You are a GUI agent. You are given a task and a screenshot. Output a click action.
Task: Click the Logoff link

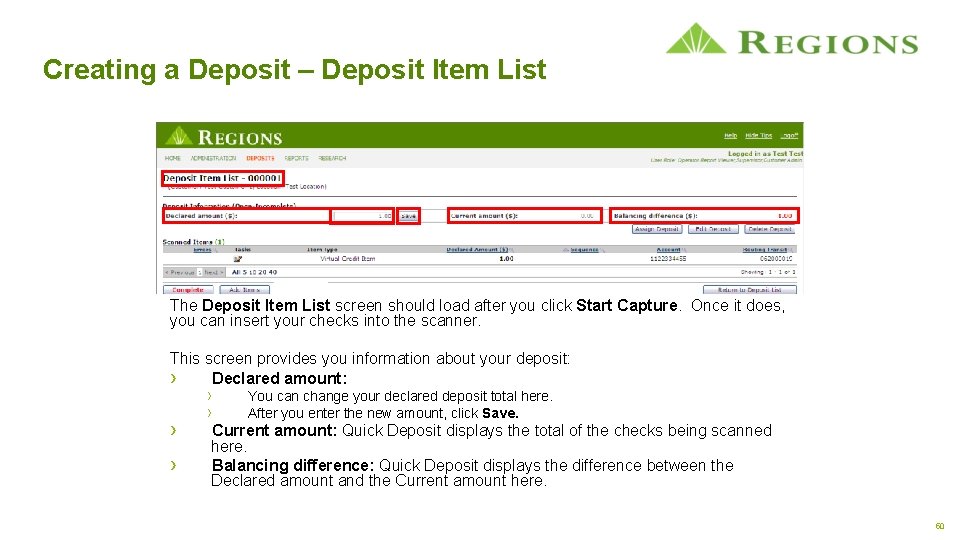(x=789, y=135)
